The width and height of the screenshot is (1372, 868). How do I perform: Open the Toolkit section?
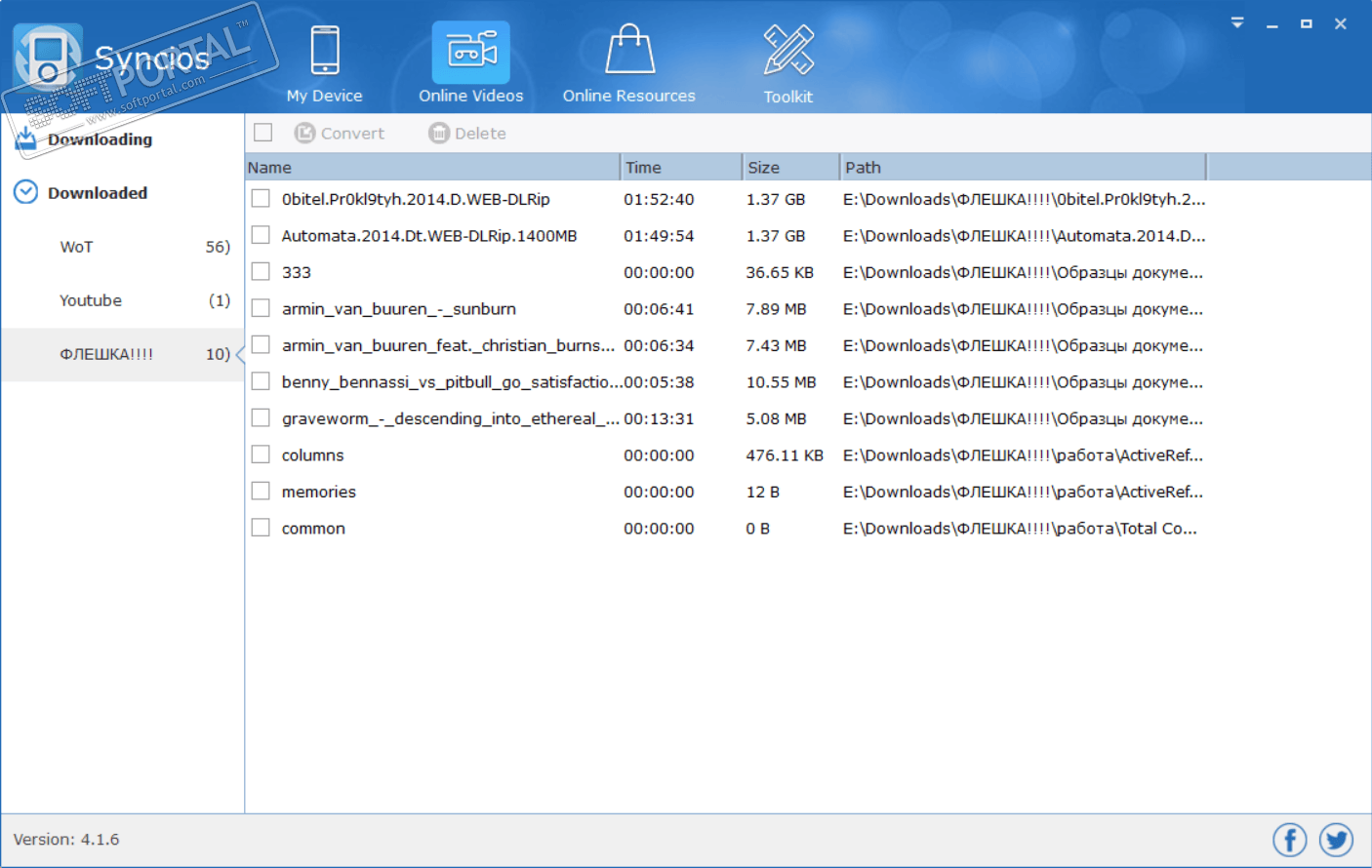point(788,63)
